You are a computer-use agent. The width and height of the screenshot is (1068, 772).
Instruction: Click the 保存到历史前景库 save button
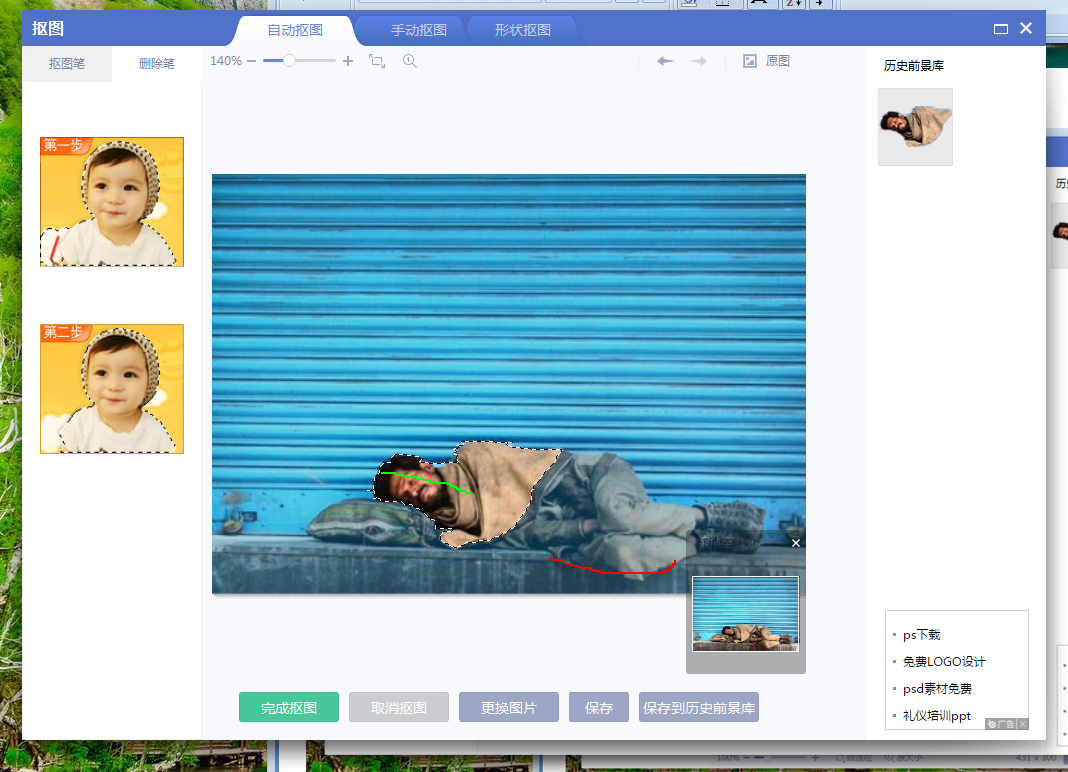(698, 707)
